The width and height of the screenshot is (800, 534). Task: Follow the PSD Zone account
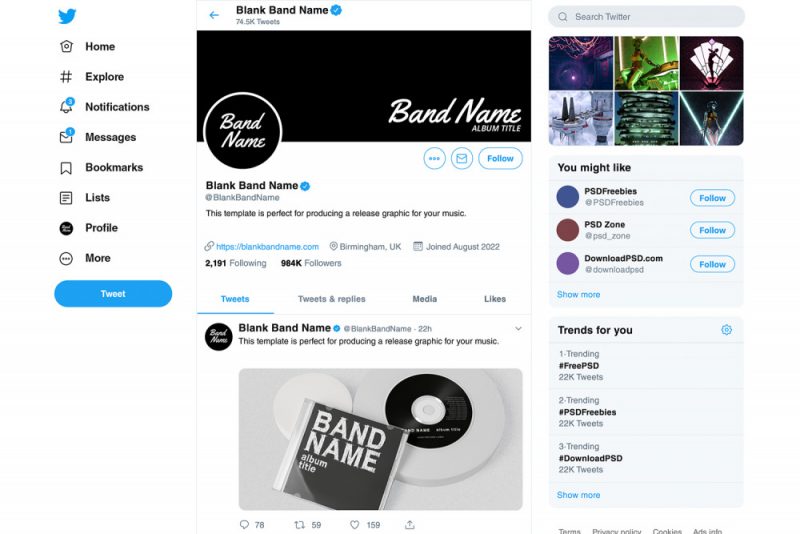pyautogui.click(x=712, y=230)
